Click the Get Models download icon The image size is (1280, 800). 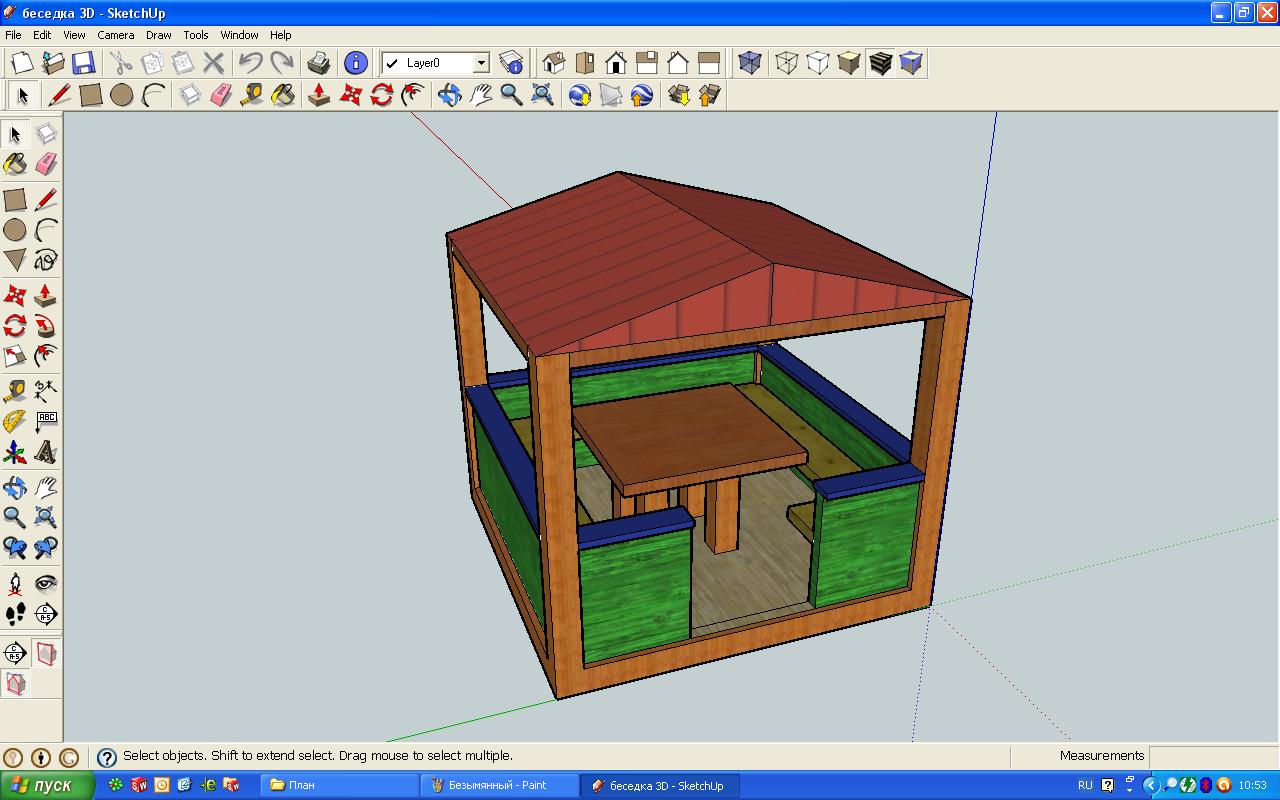click(x=679, y=95)
